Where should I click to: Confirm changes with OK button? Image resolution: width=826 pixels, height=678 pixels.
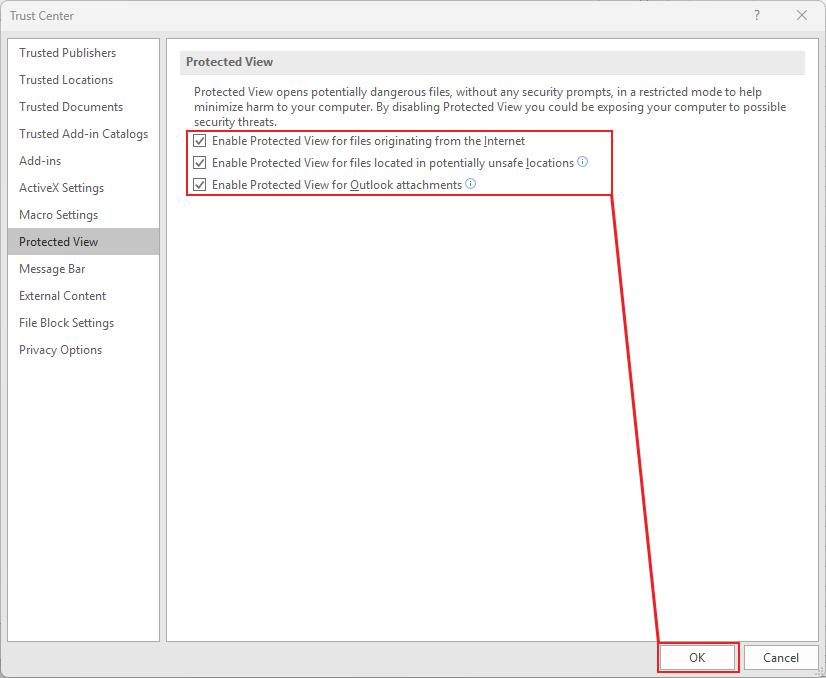[697, 657]
